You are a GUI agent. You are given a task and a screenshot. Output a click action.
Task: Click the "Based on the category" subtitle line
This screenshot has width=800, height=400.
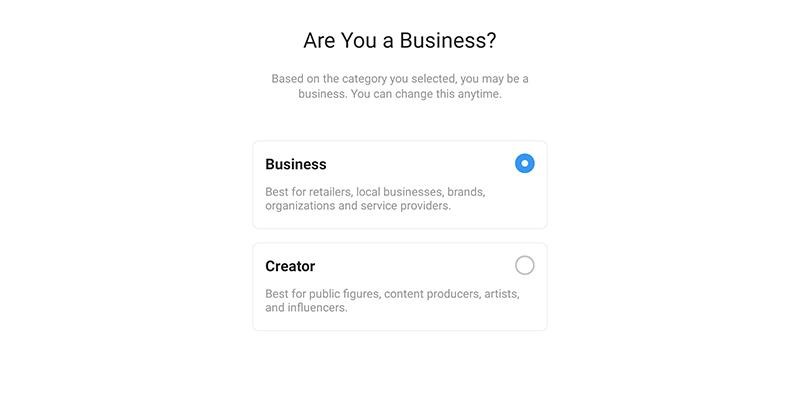(x=400, y=78)
